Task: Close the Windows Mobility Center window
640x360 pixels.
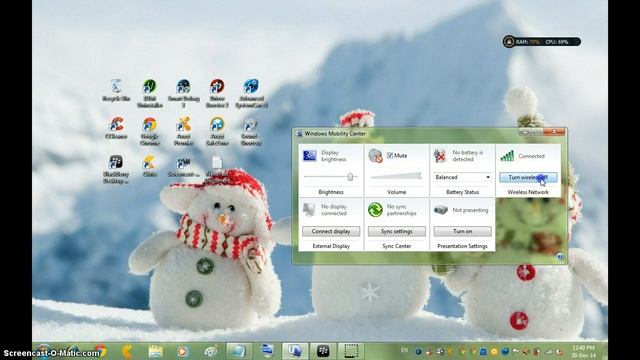Action: tap(554, 132)
